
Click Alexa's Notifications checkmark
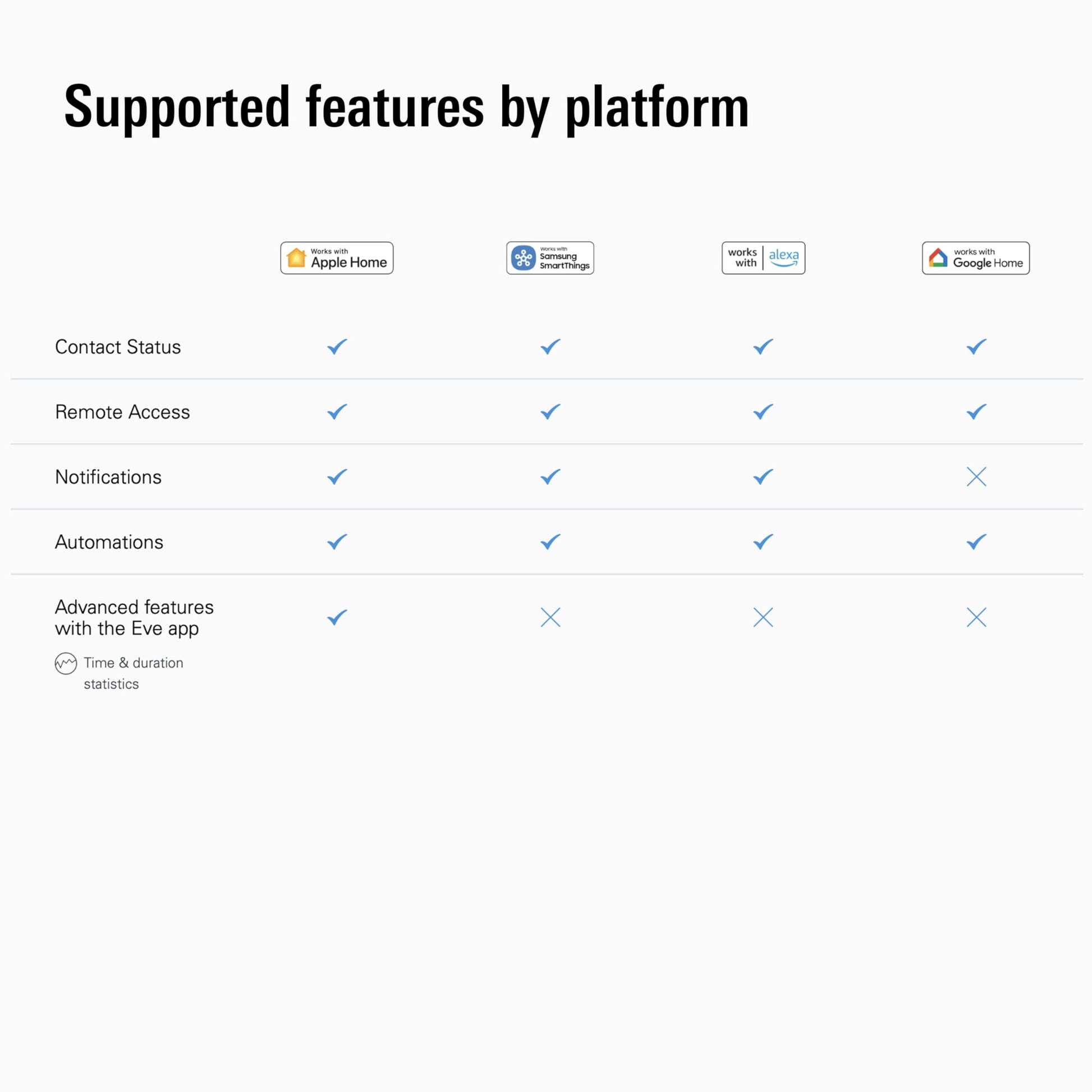(x=763, y=476)
